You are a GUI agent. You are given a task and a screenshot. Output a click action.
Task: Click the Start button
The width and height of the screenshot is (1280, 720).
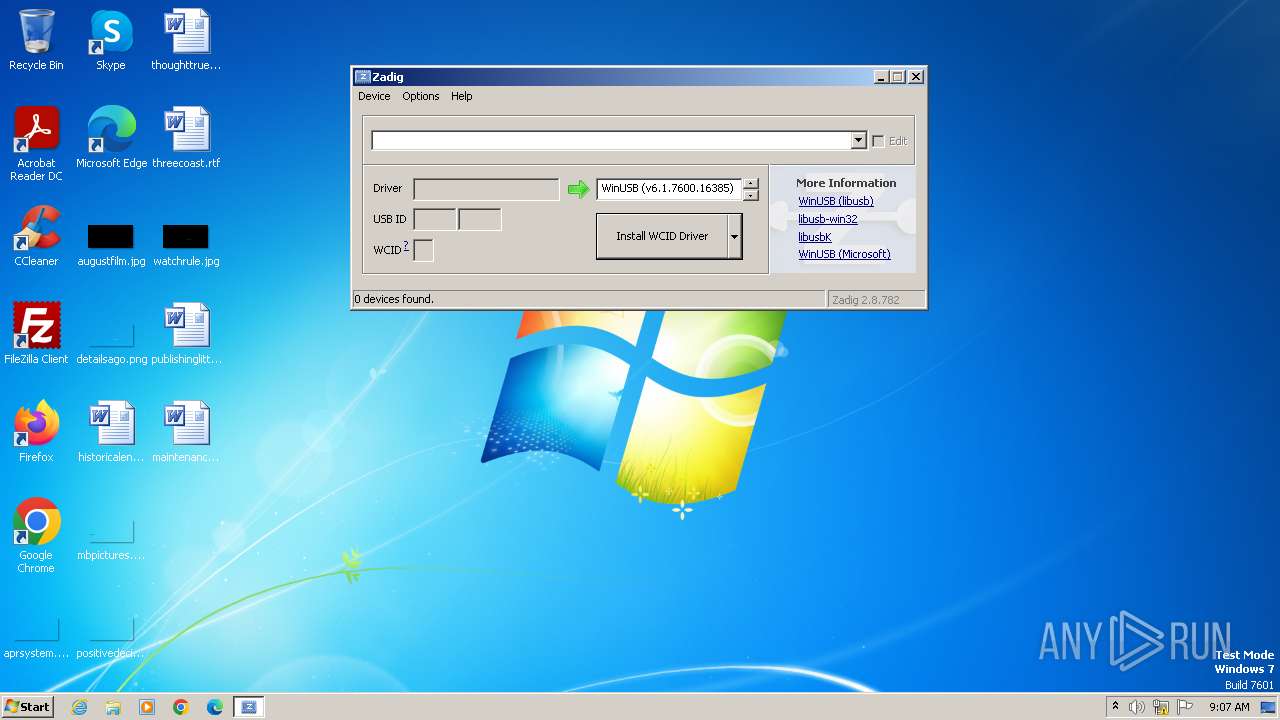coord(27,707)
